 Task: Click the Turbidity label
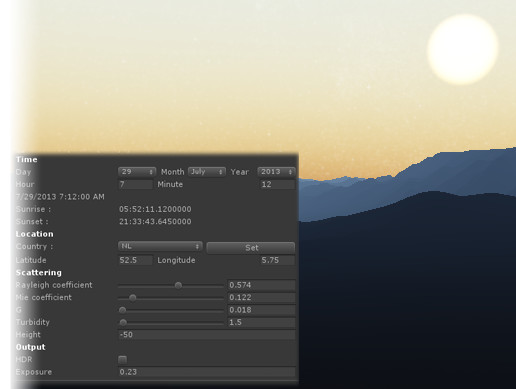coord(32,322)
